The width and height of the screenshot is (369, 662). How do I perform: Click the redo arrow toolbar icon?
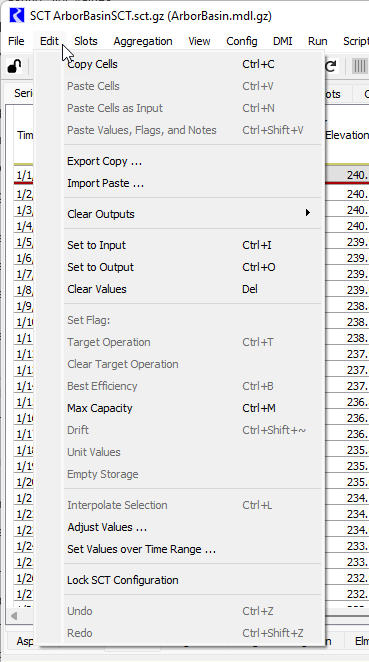[331, 67]
